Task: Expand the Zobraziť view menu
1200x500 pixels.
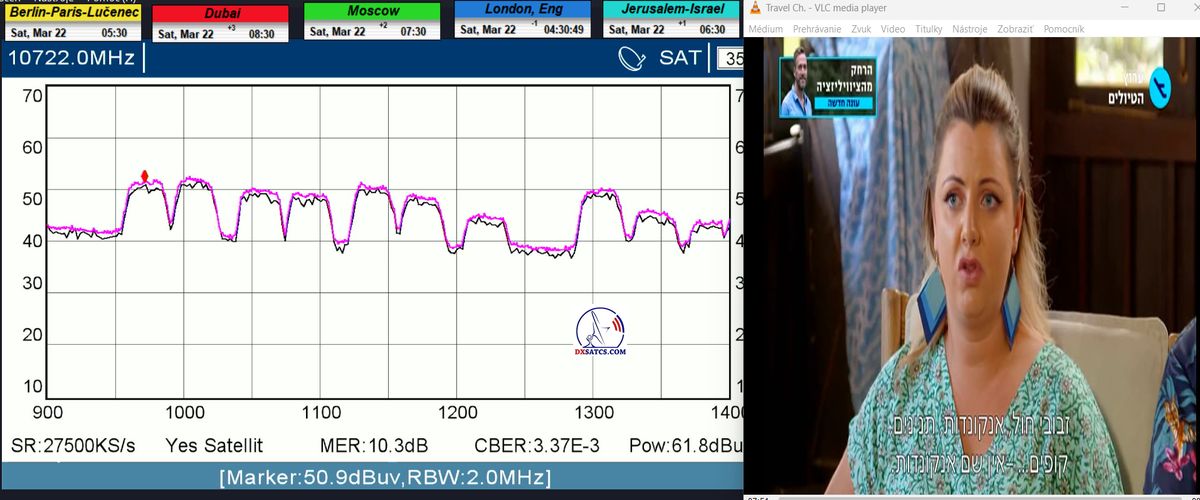Action: click(1015, 29)
